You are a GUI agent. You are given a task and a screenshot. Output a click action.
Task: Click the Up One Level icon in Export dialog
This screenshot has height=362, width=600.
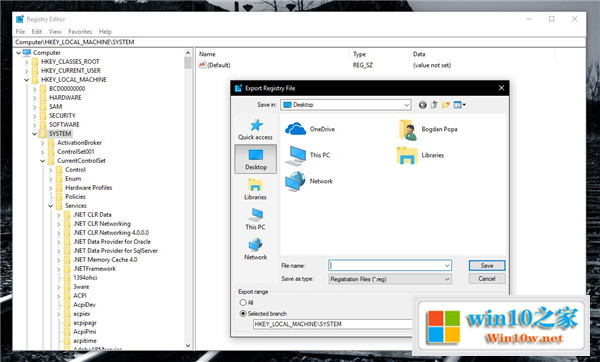434,105
